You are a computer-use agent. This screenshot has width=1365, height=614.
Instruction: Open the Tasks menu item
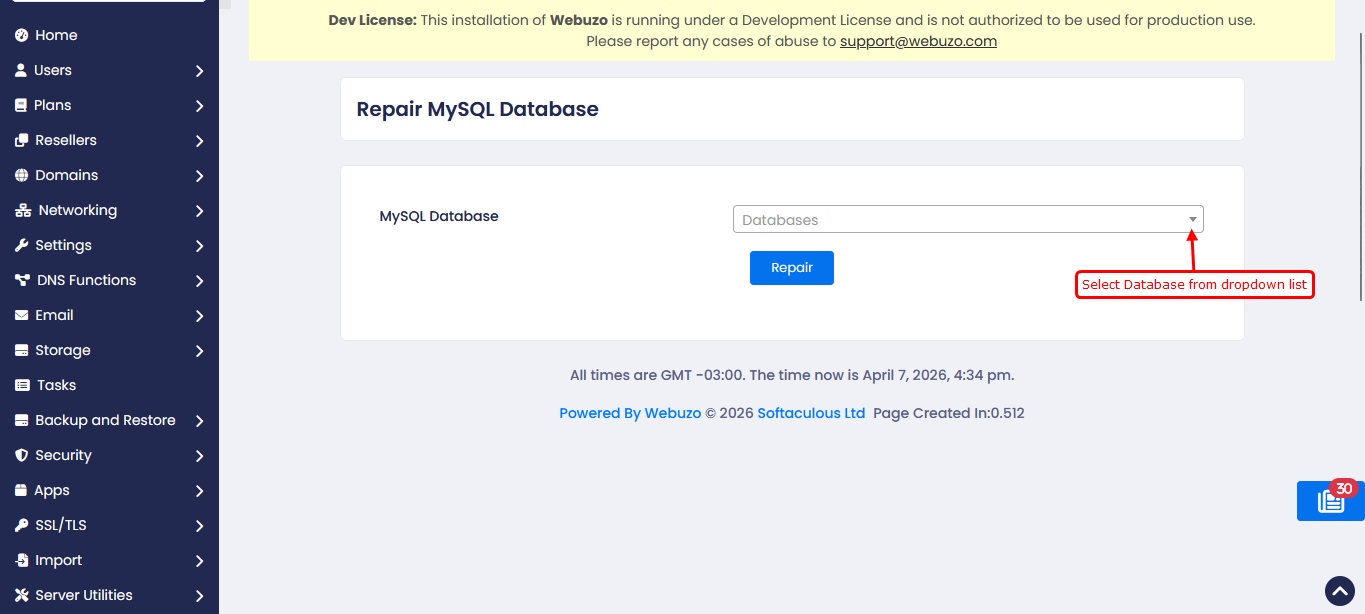point(56,385)
